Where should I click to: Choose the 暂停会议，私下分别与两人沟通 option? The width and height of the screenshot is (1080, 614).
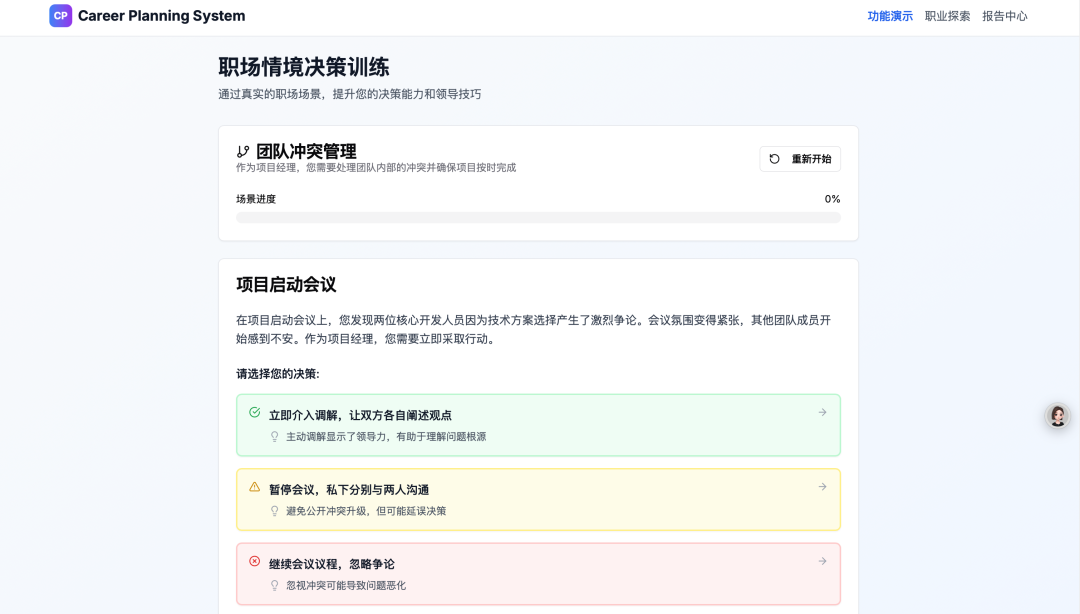tap(538, 499)
